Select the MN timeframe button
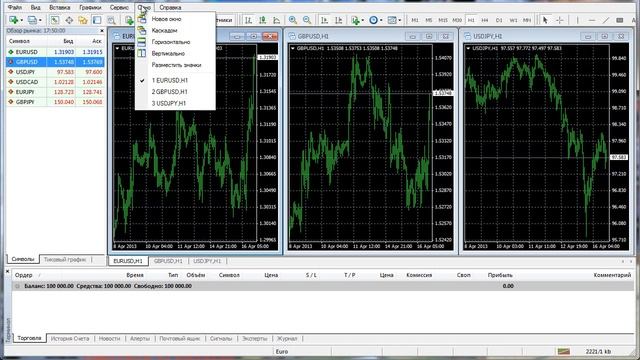 [x=527, y=20]
